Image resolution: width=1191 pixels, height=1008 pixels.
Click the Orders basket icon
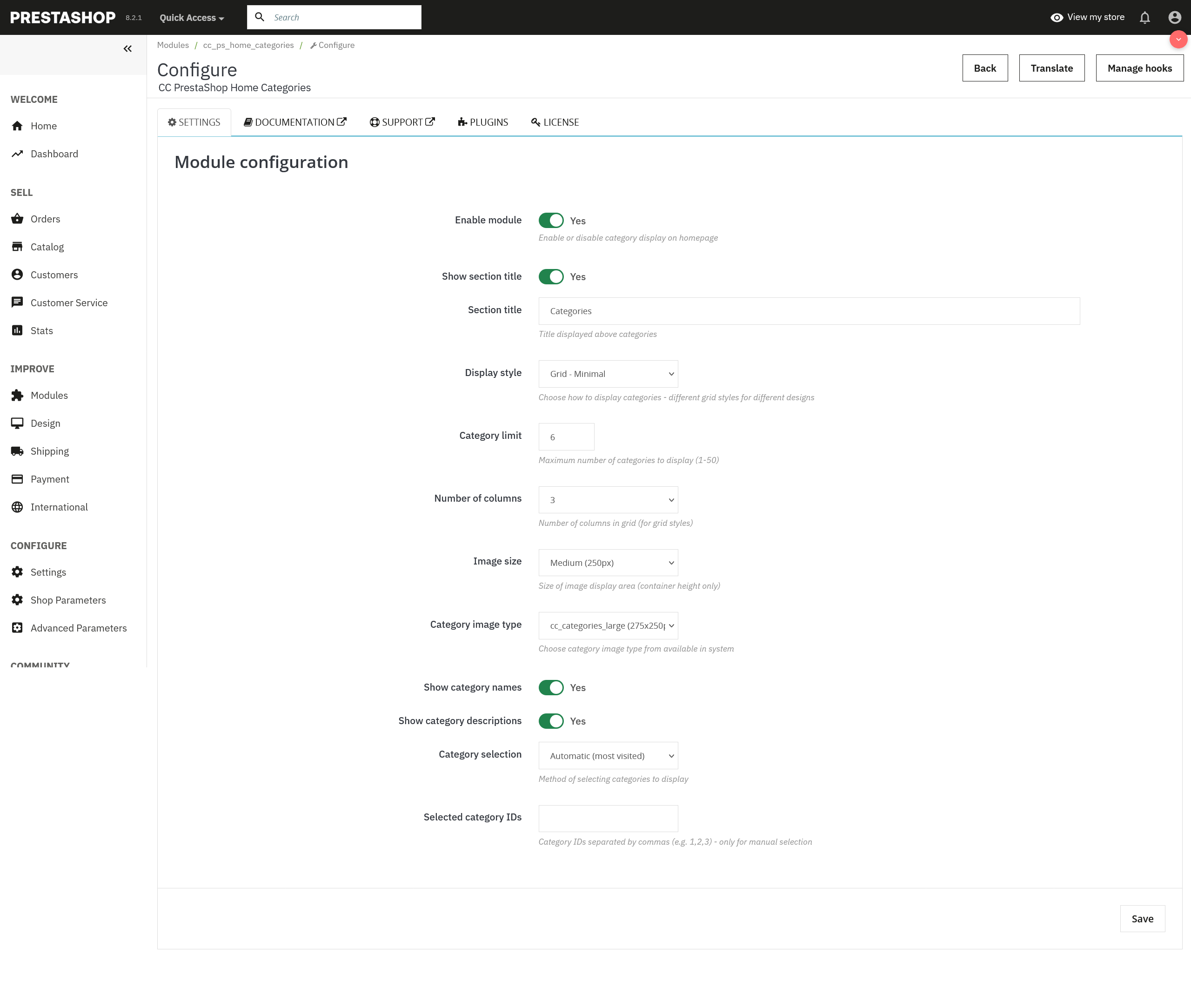click(x=17, y=219)
